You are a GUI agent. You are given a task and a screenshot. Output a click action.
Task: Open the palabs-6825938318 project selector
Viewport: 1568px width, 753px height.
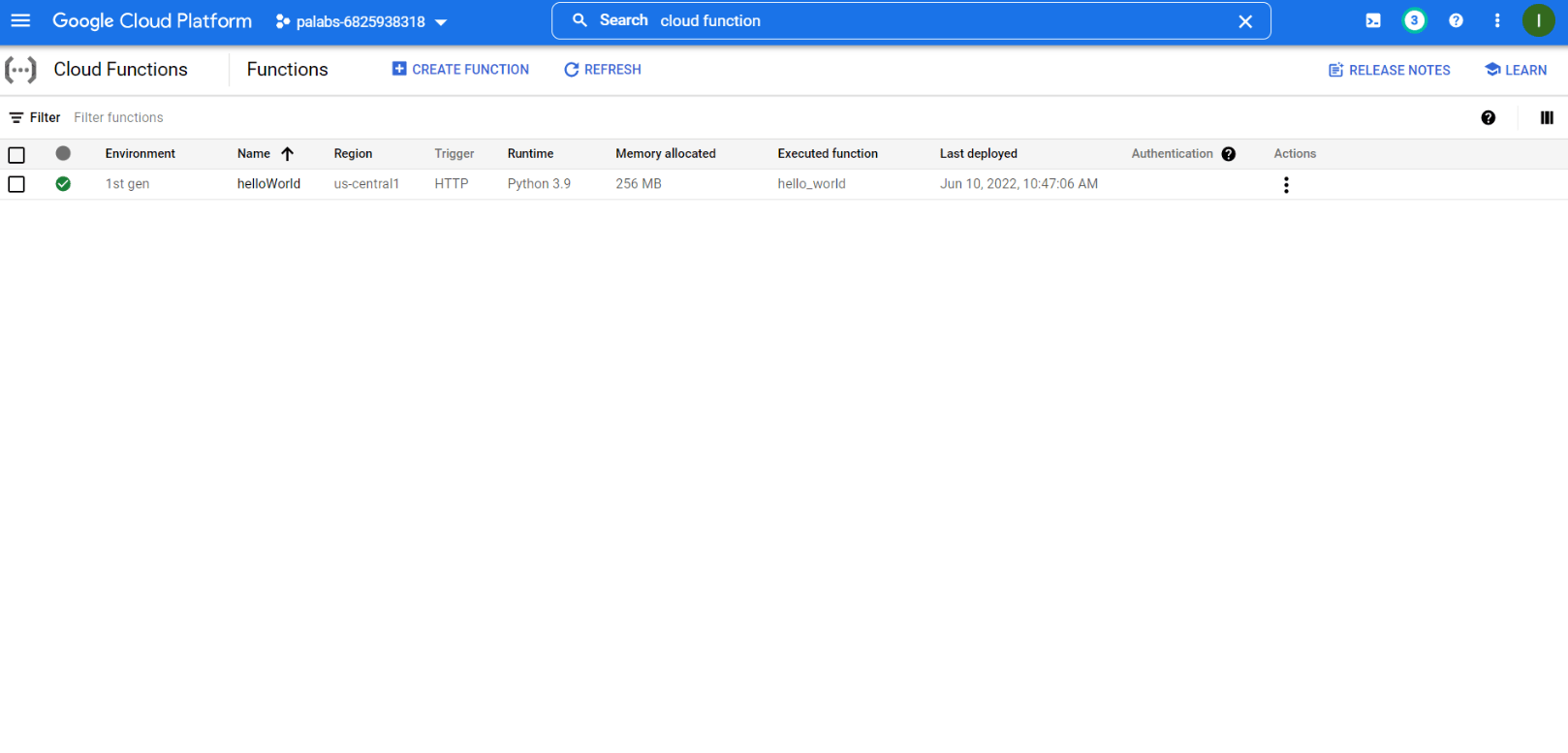(x=361, y=21)
